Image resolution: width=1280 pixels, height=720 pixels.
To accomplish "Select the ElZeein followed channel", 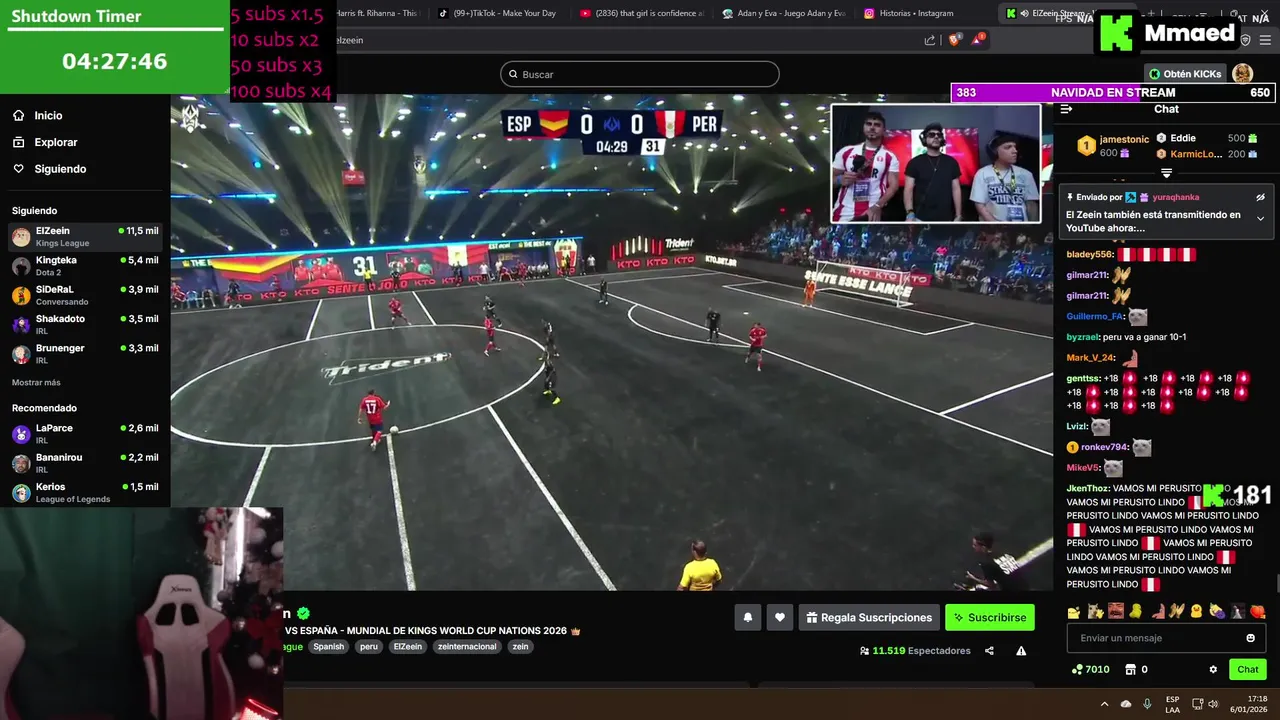I will click(85, 237).
